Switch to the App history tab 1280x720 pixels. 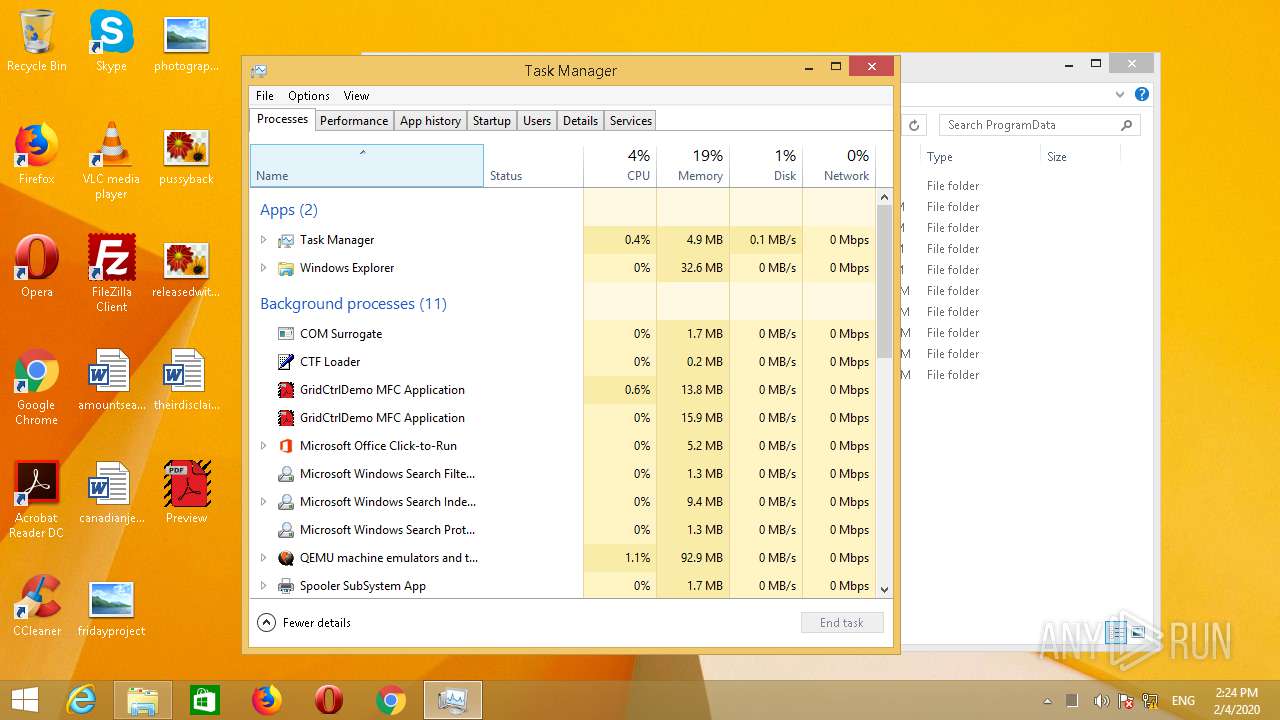430,121
